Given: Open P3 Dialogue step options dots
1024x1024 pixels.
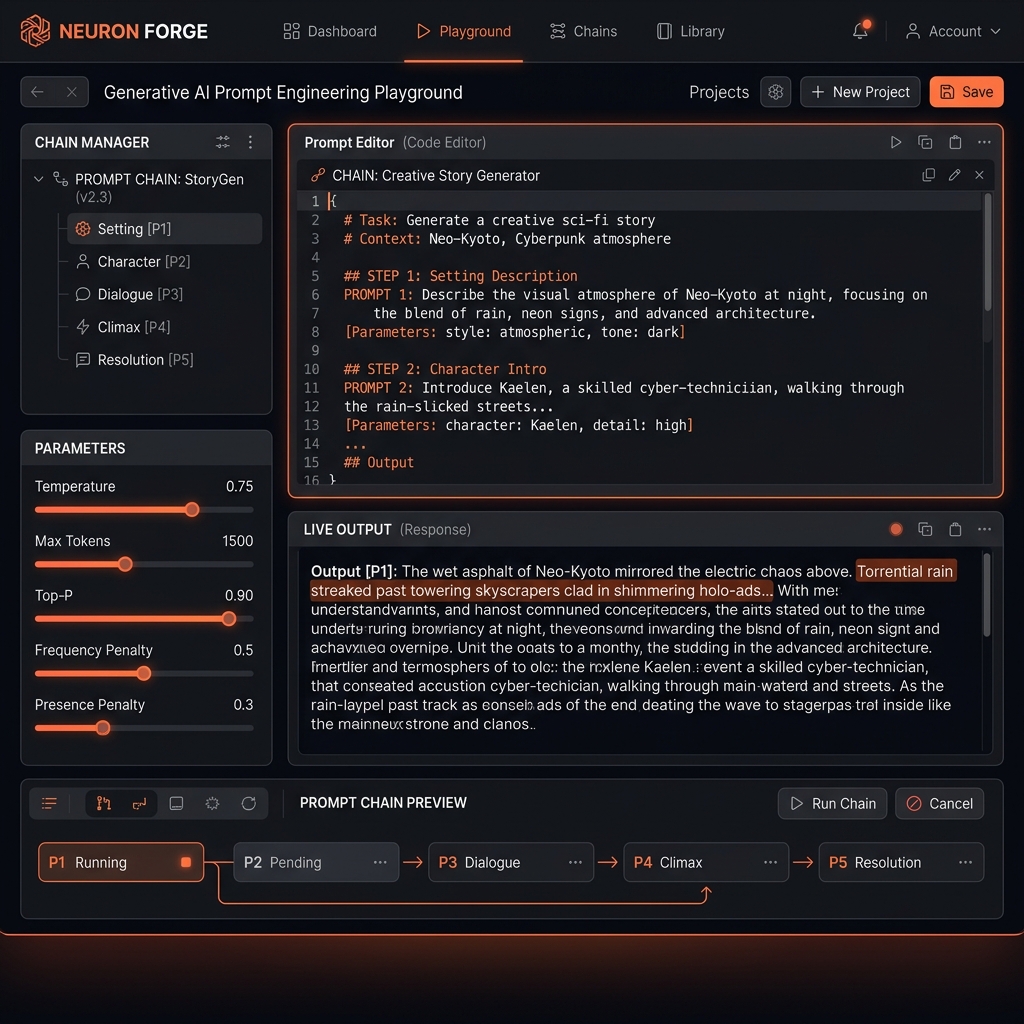Looking at the screenshot, I should point(575,862).
